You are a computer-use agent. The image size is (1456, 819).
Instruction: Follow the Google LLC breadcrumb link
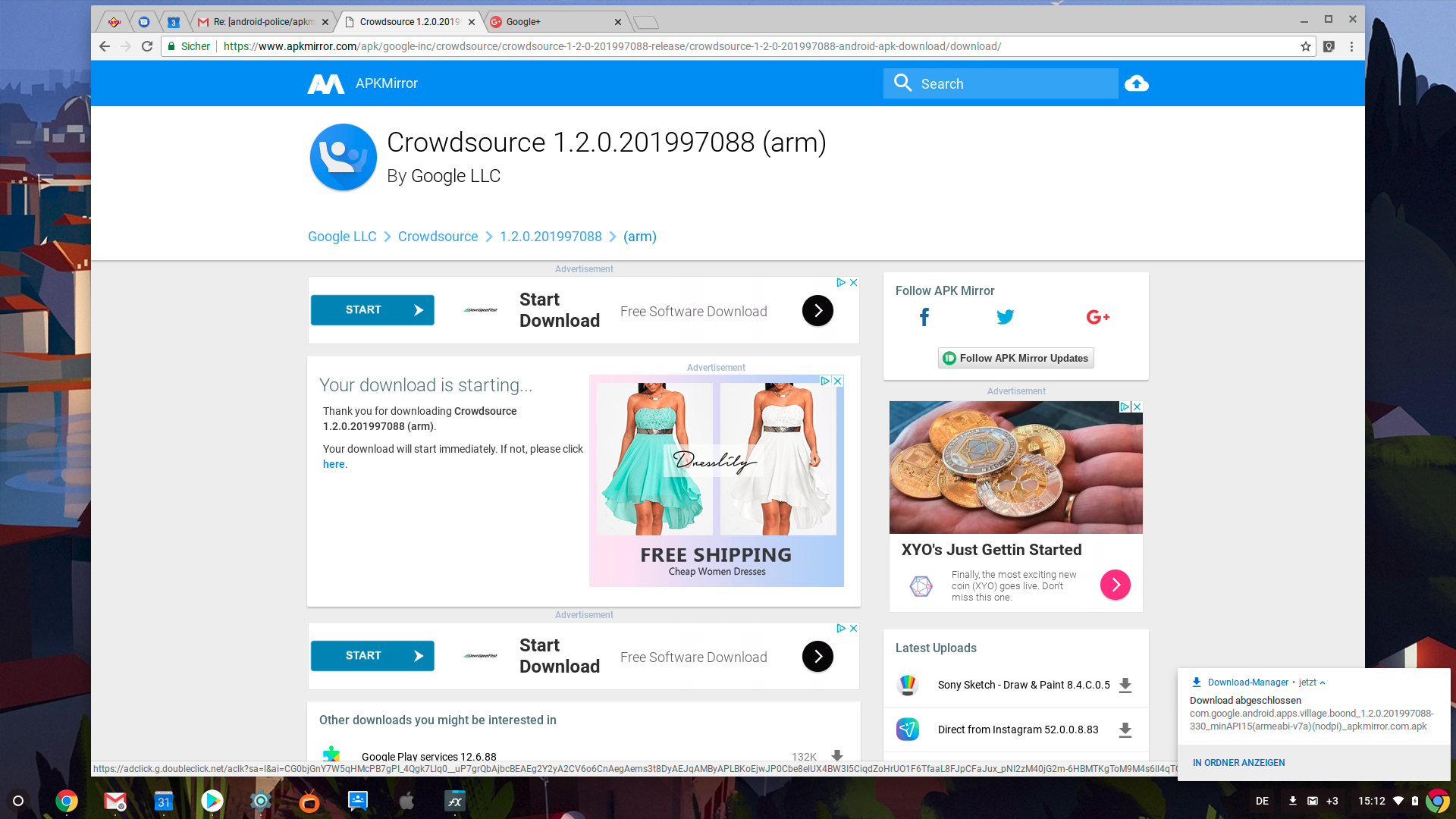click(x=342, y=237)
